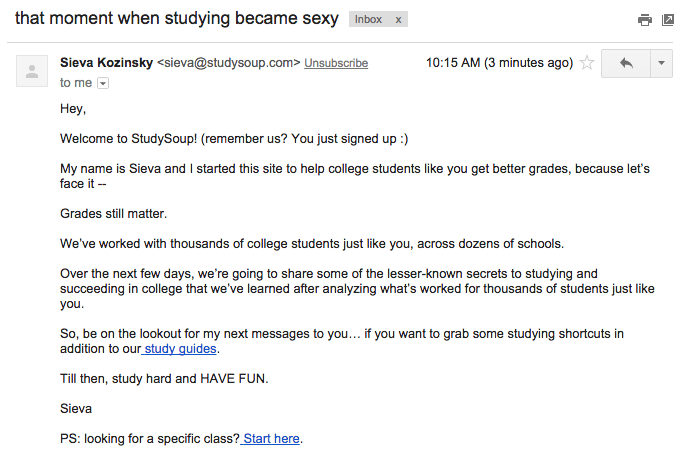Click the 'Grades still matter.' line

tap(114, 214)
